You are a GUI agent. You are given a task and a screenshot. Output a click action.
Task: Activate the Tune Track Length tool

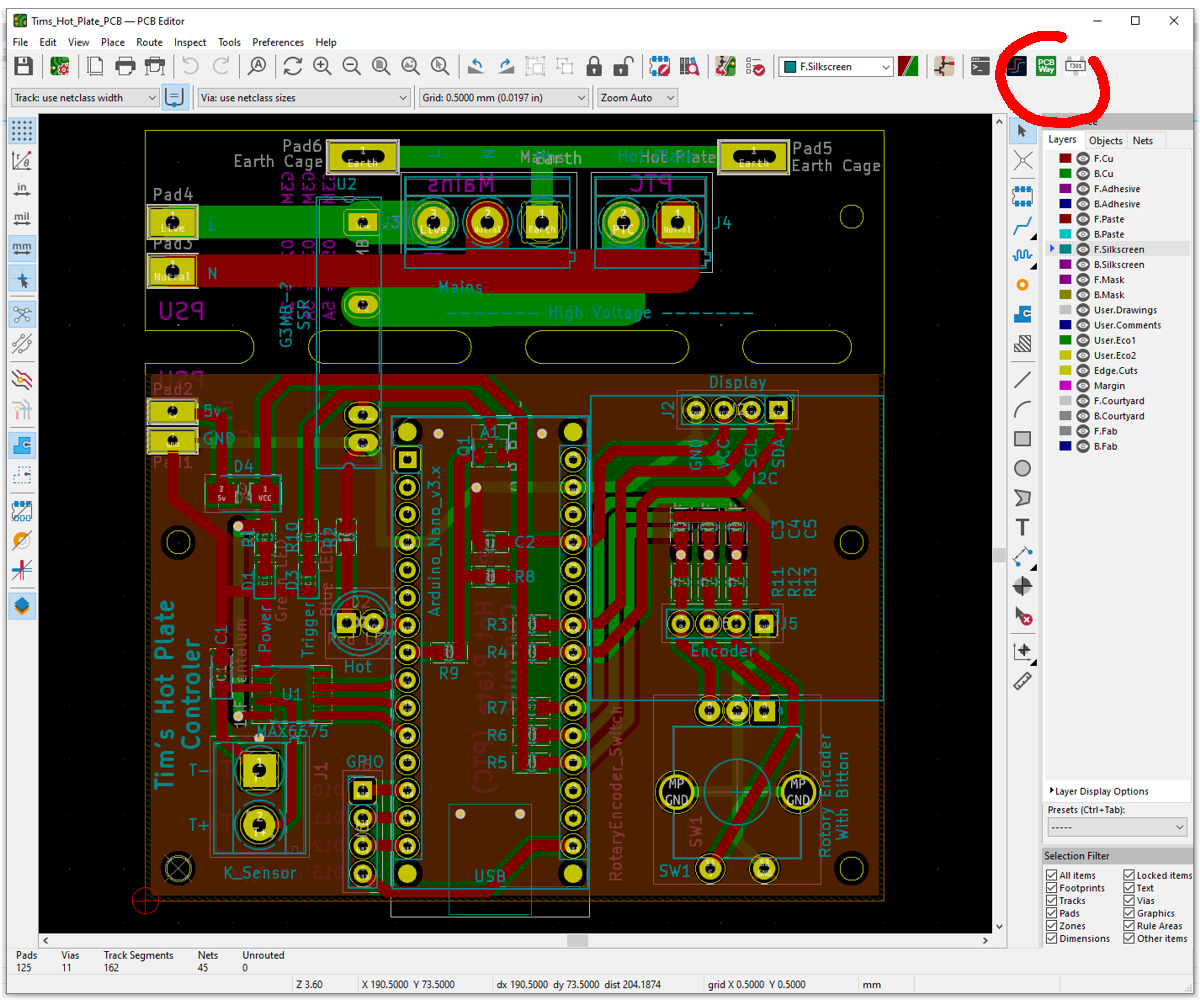pos(1022,256)
